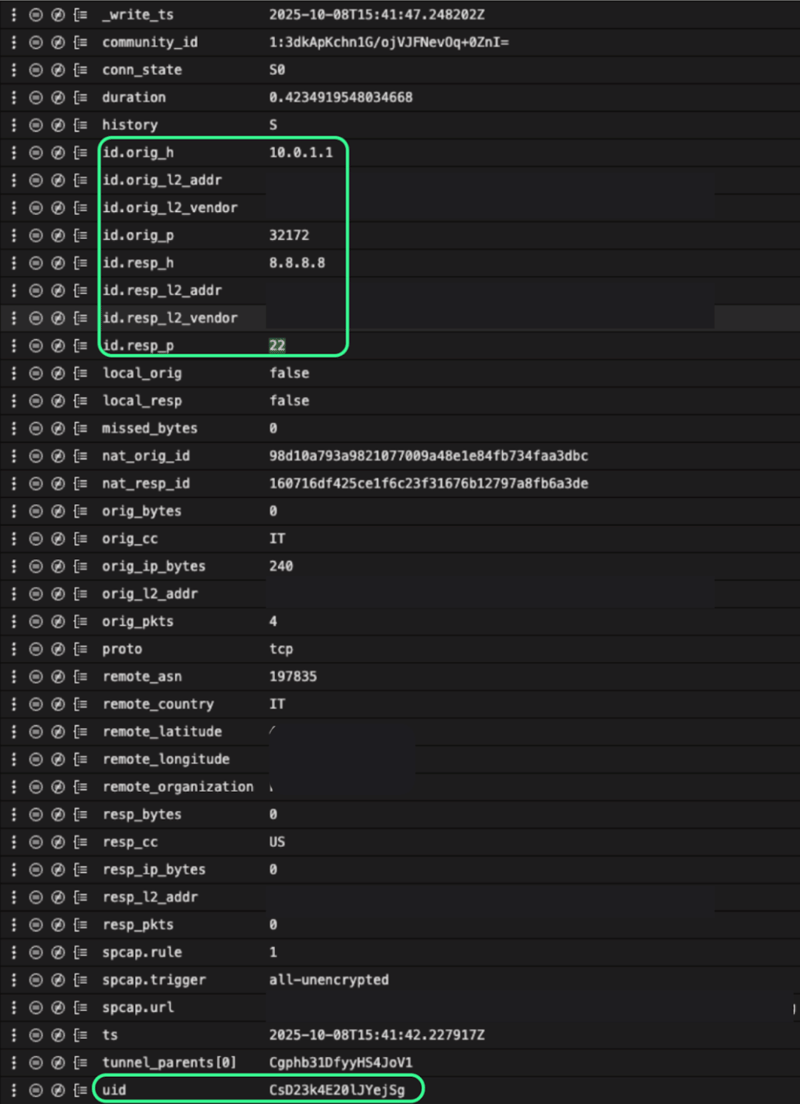The width and height of the screenshot is (800, 1104).
Task: Open the three-dot menu for ts row
Action: point(13,1035)
